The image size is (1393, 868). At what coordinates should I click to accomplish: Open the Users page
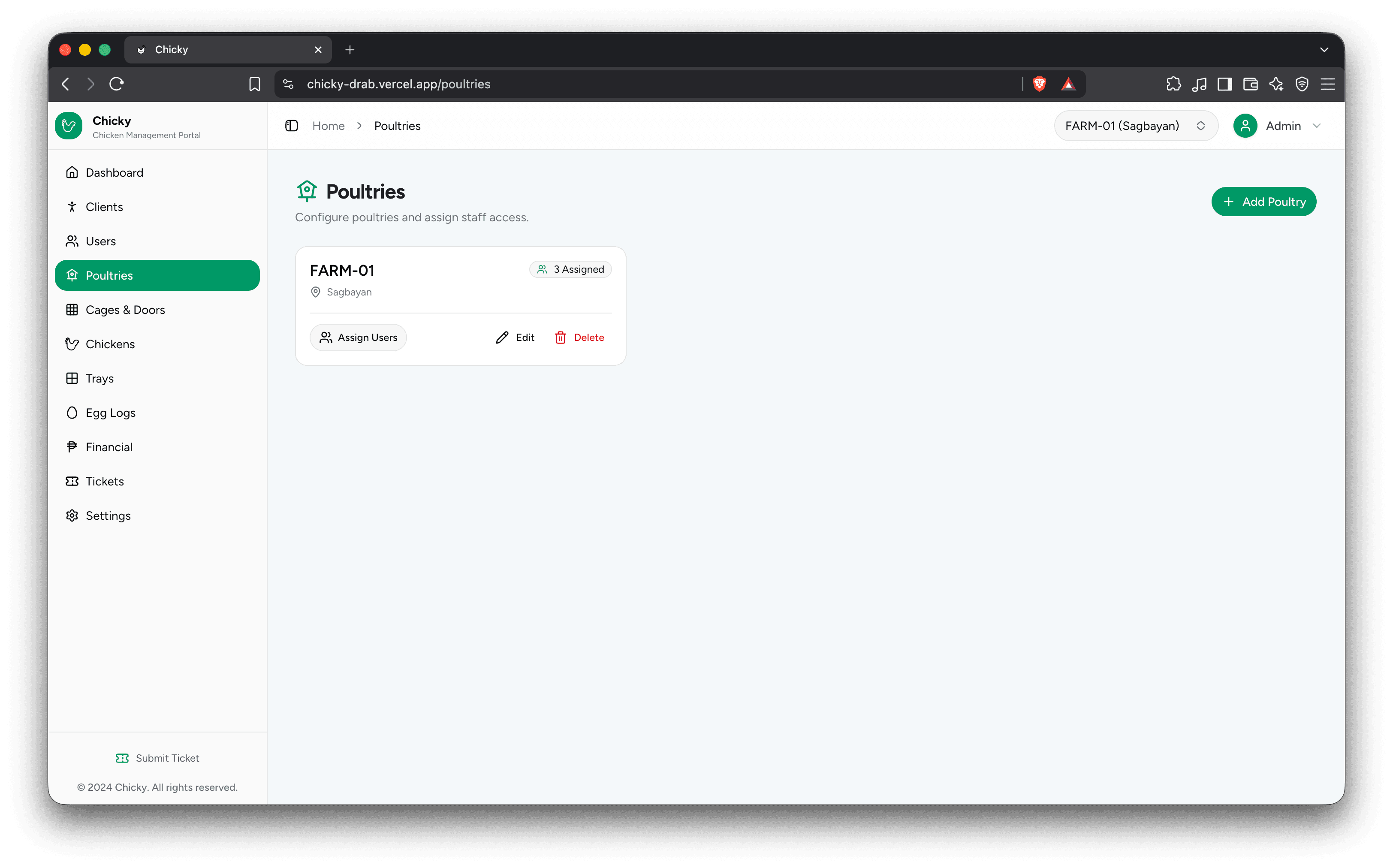tap(157, 241)
